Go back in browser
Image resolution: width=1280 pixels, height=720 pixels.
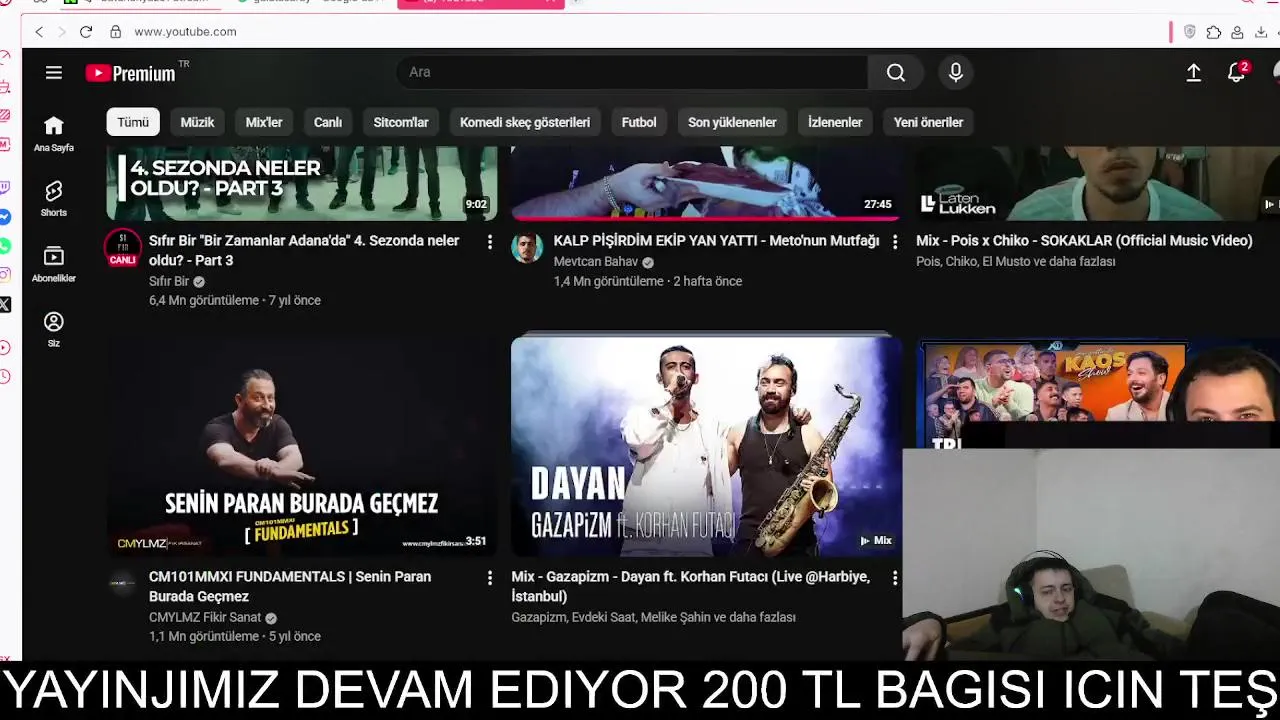pyautogui.click(x=39, y=32)
